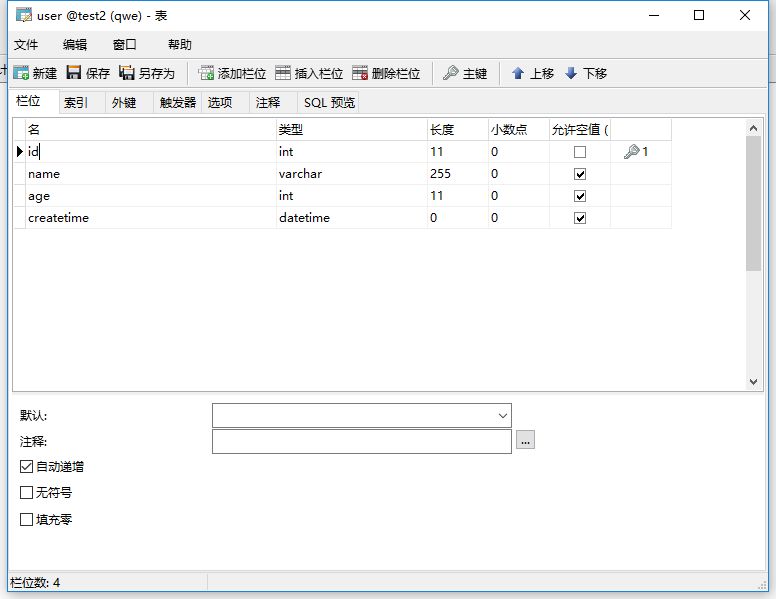Click the 删除栏位 (Delete Field) icon

(x=360, y=73)
